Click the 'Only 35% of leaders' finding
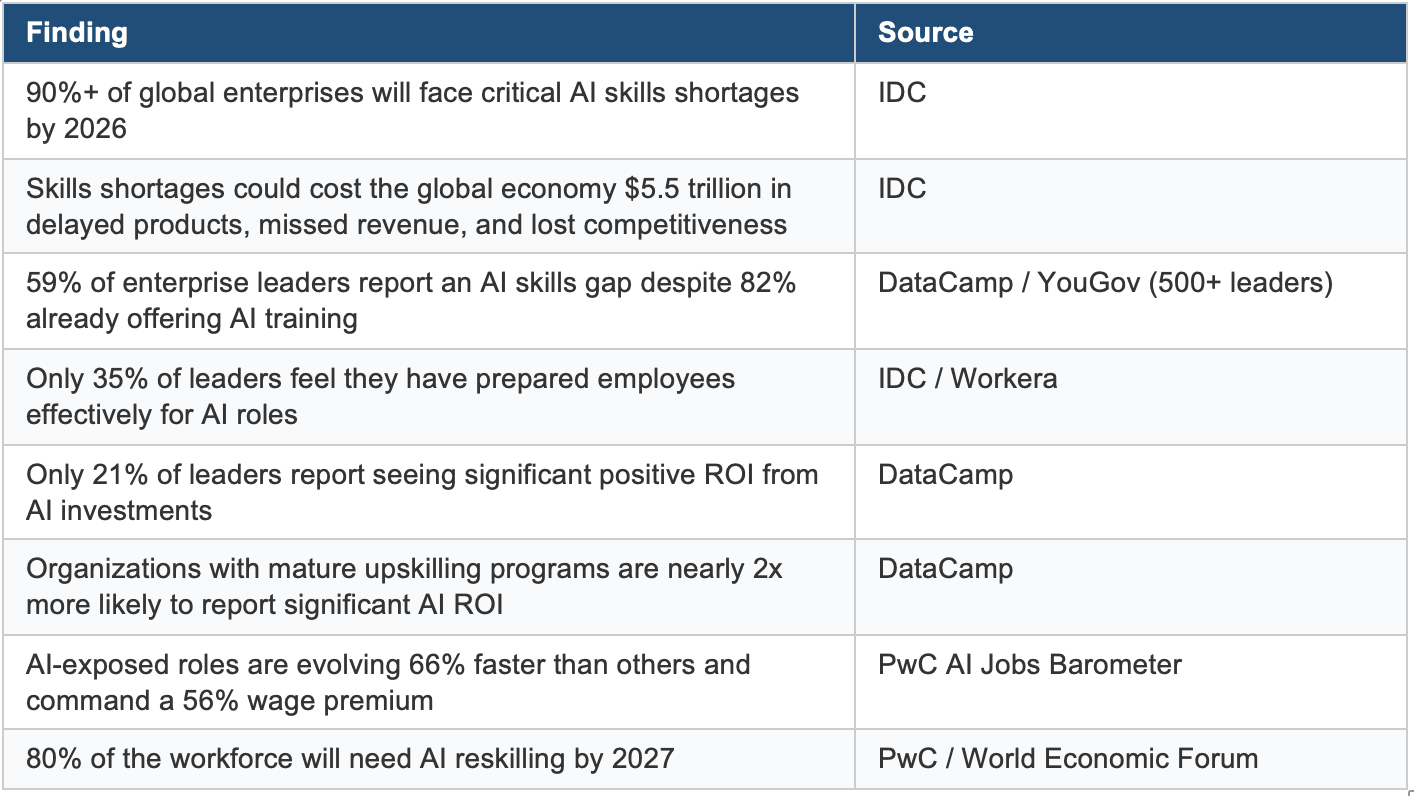This screenshot has height=796, width=1414. (x=380, y=396)
